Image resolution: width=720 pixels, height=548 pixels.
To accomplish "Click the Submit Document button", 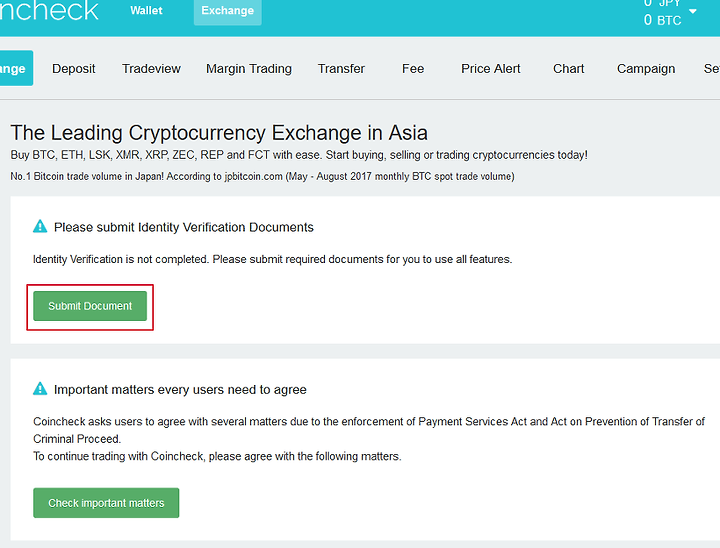I will pyautogui.click(x=90, y=306).
